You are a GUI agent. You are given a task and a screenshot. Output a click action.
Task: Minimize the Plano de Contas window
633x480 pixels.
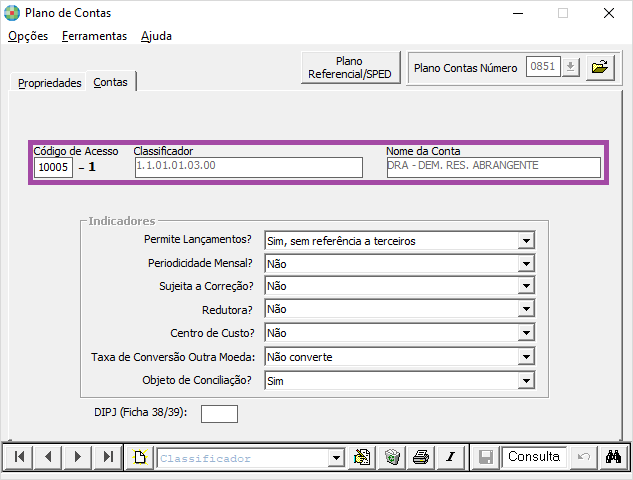tap(518, 13)
